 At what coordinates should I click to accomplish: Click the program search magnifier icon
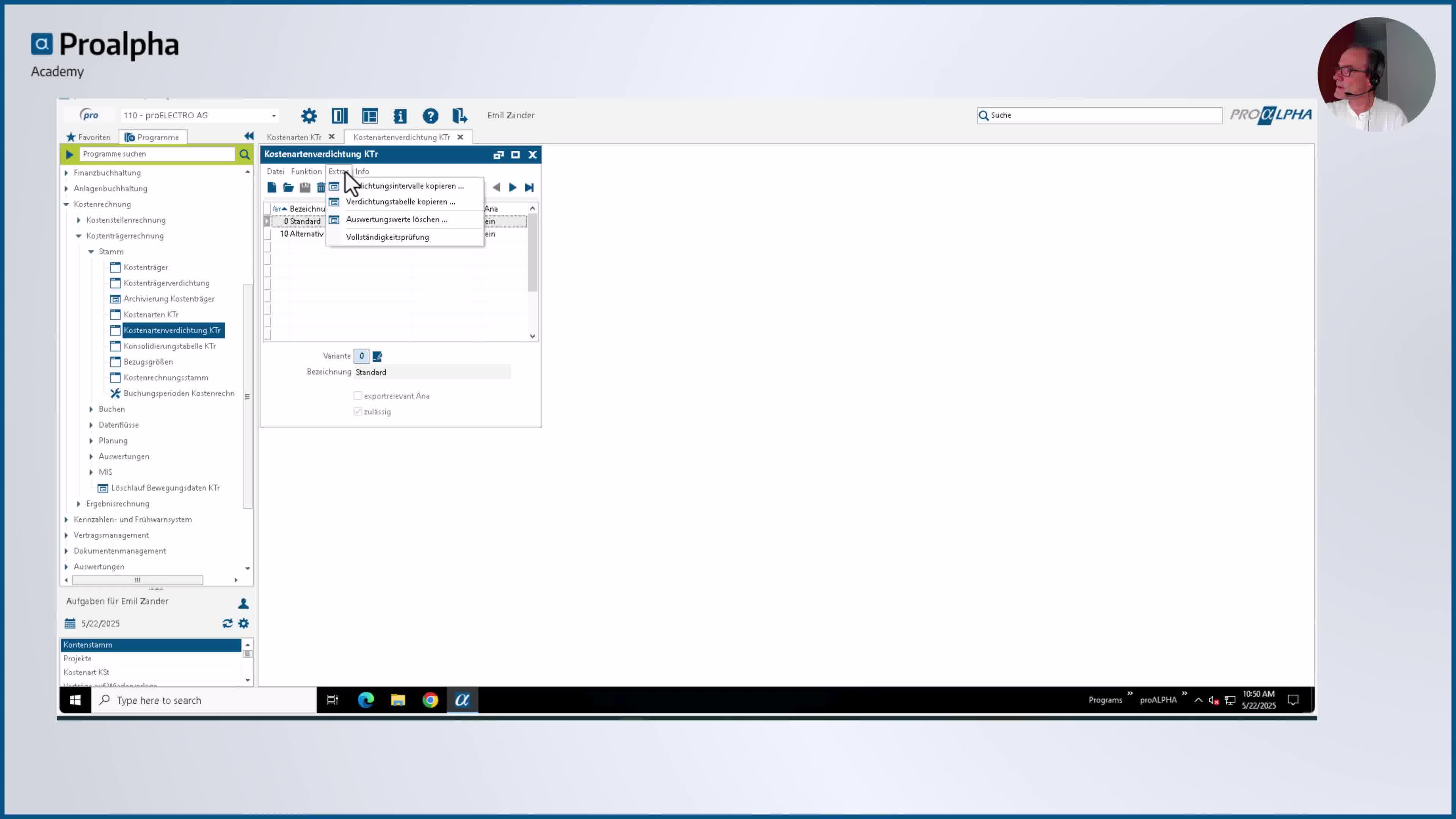[244, 154]
